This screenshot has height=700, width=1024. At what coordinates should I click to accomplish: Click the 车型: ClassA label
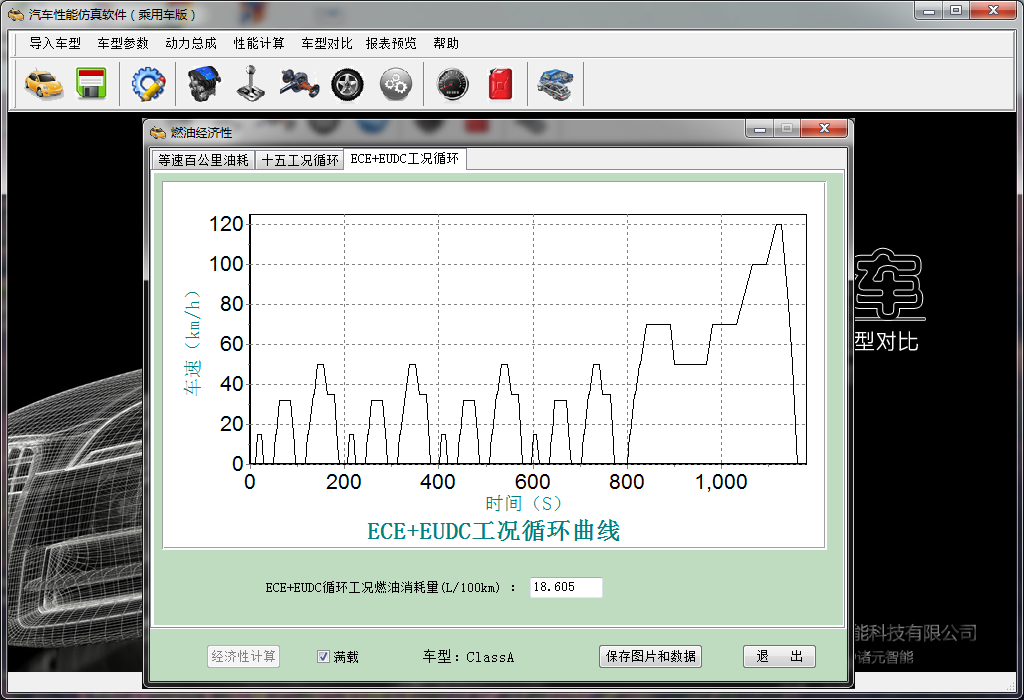[468, 657]
